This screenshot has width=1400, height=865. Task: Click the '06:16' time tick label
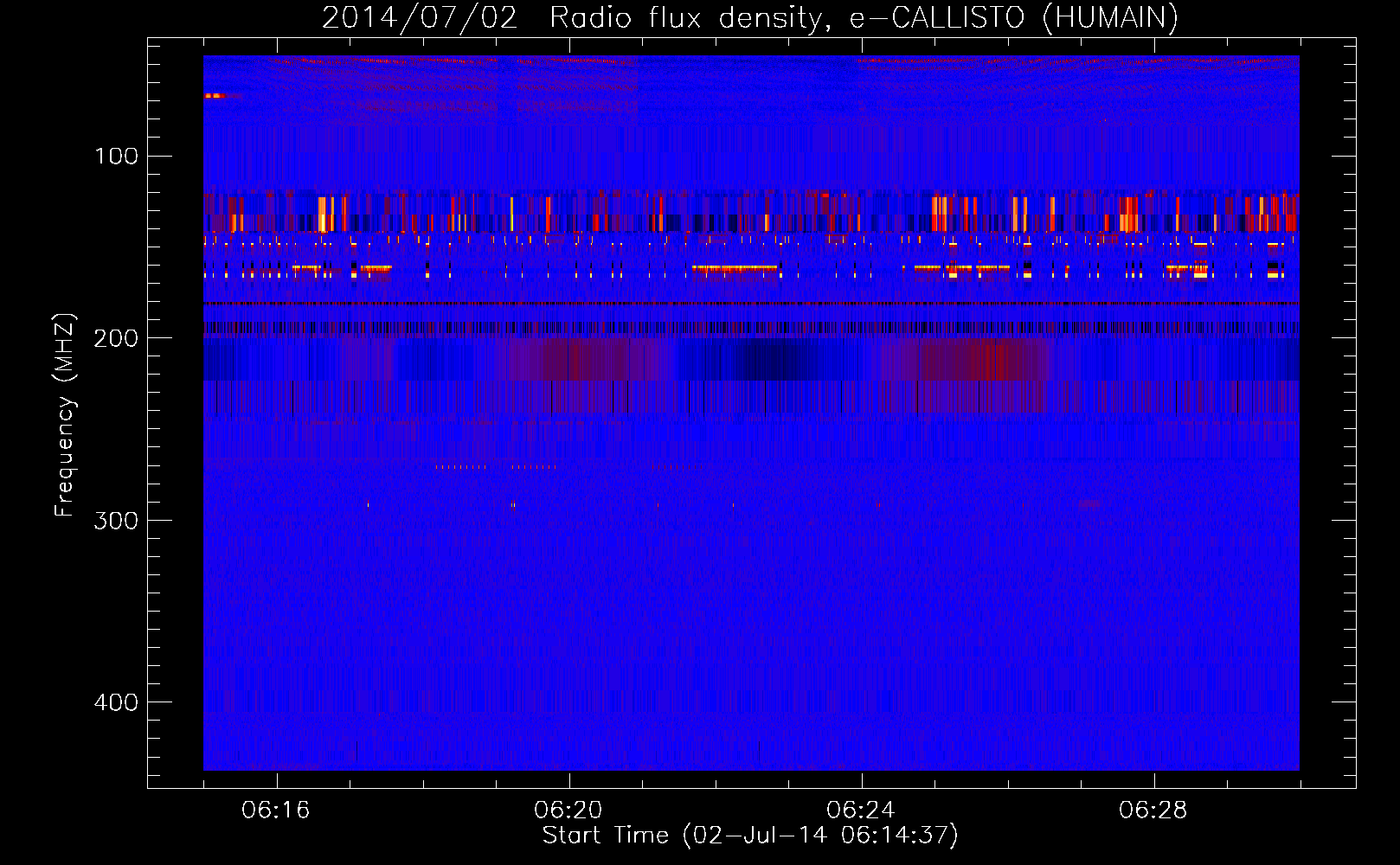pyautogui.click(x=276, y=810)
